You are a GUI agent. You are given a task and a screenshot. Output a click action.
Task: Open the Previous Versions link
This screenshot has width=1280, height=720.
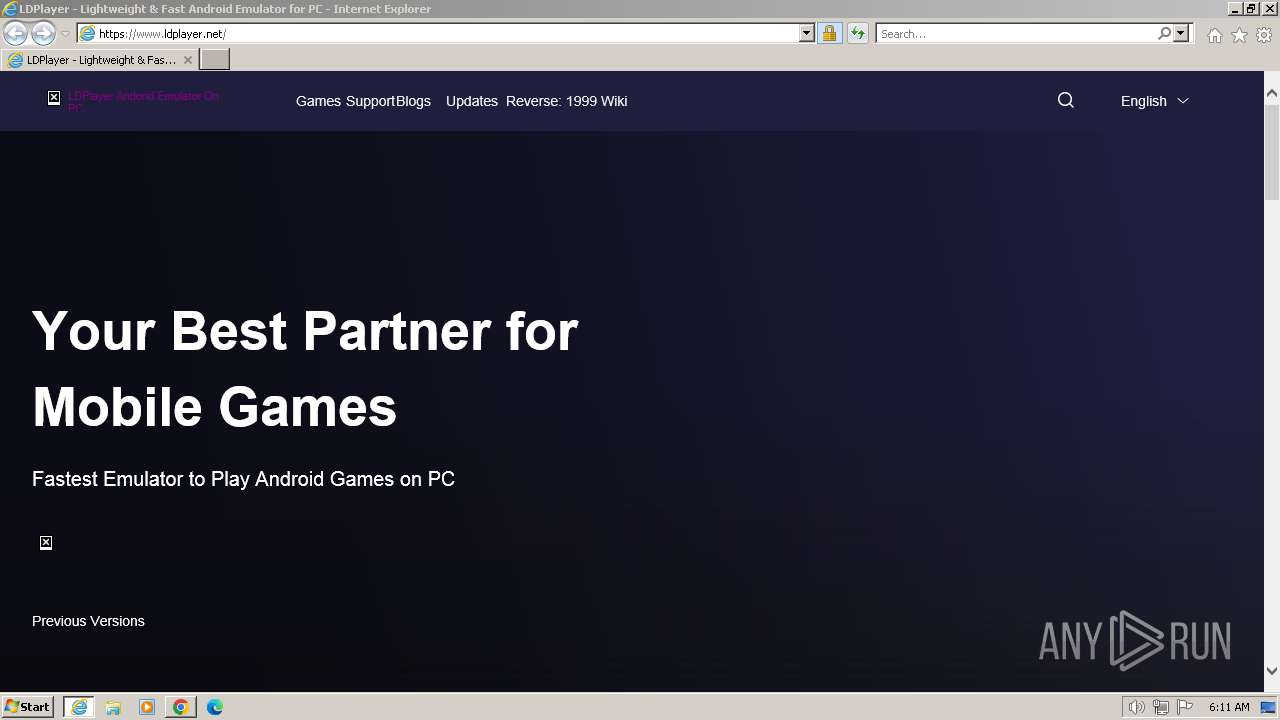pyautogui.click(x=88, y=621)
